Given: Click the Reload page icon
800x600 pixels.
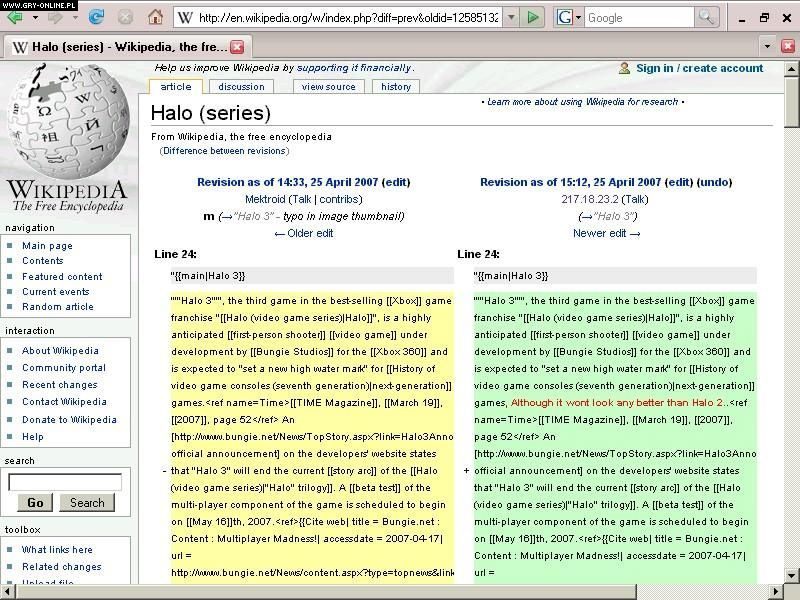Looking at the screenshot, I should [96, 17].
